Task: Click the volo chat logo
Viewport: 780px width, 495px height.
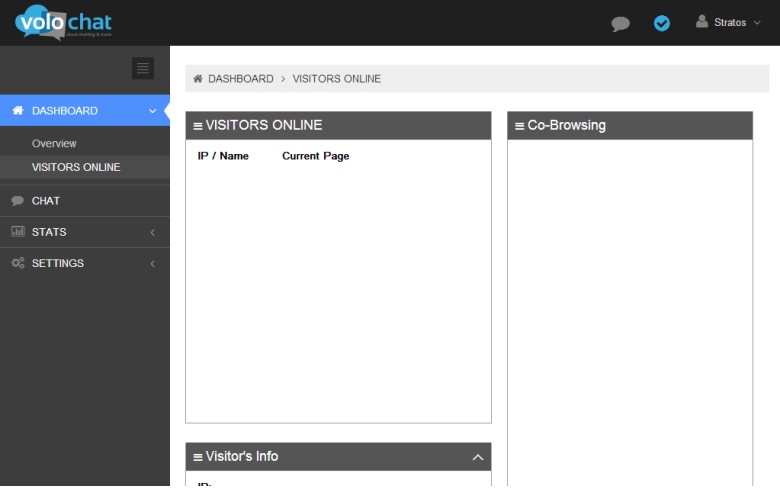Action: [63, 23]
